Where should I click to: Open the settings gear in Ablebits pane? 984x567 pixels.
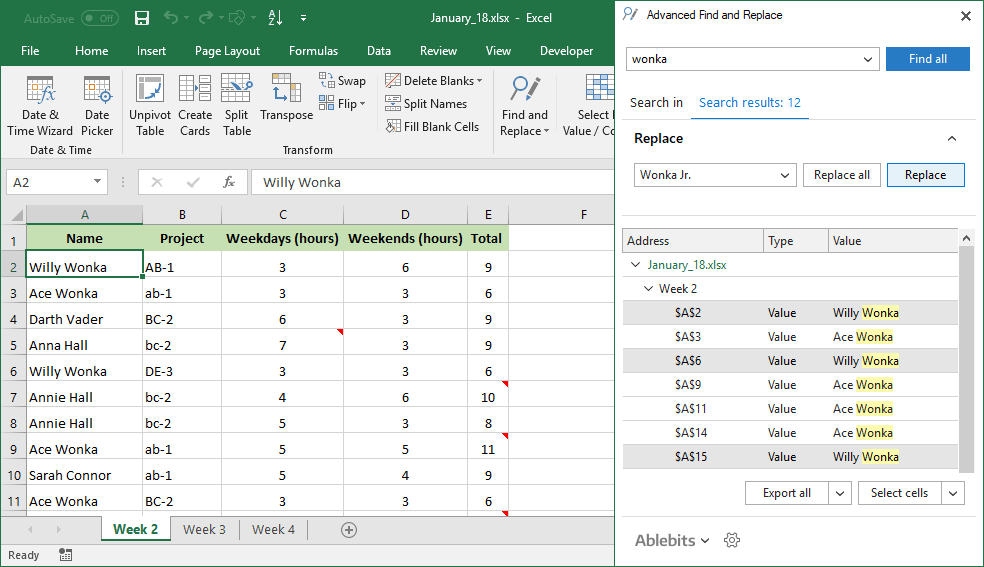tap(732, 540)
